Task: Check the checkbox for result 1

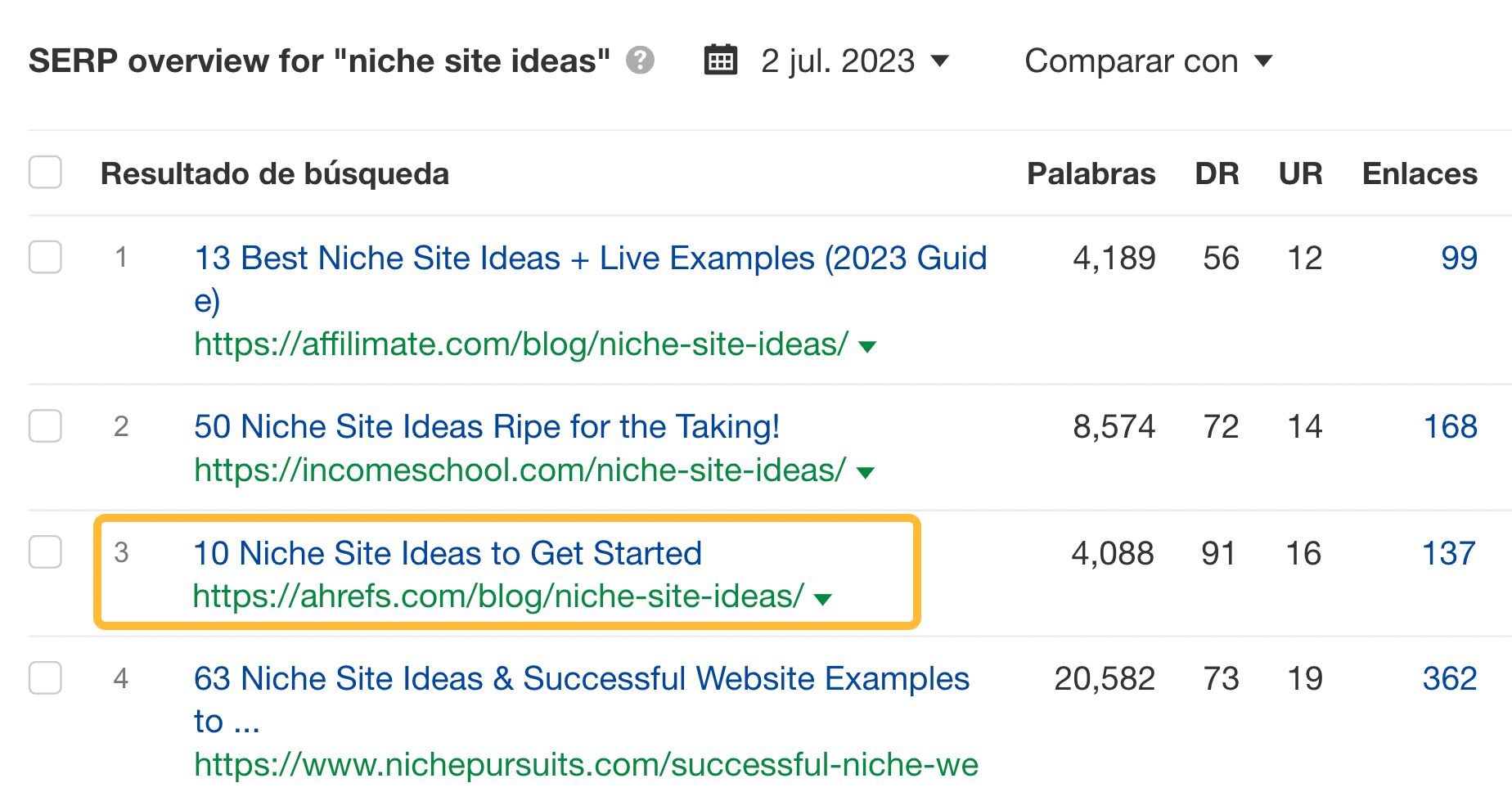Action: (x=45, y=259)
